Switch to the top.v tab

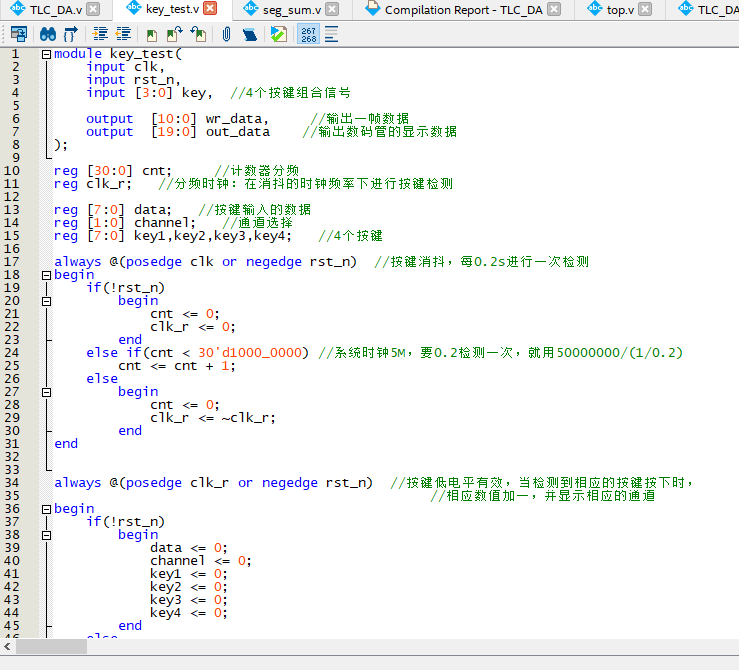[x=620, y=10]
